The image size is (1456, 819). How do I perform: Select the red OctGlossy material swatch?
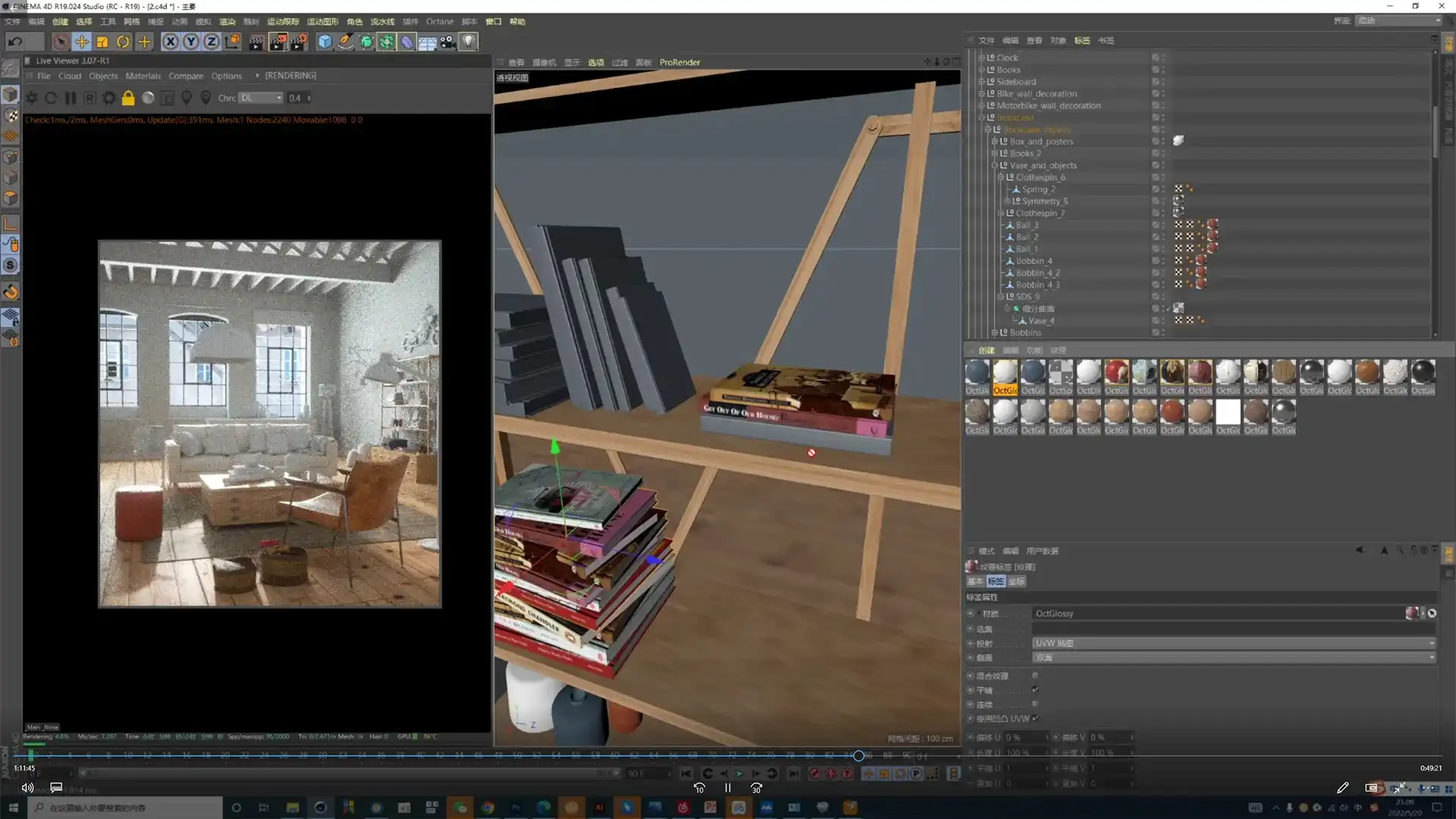coord(1116,372)
